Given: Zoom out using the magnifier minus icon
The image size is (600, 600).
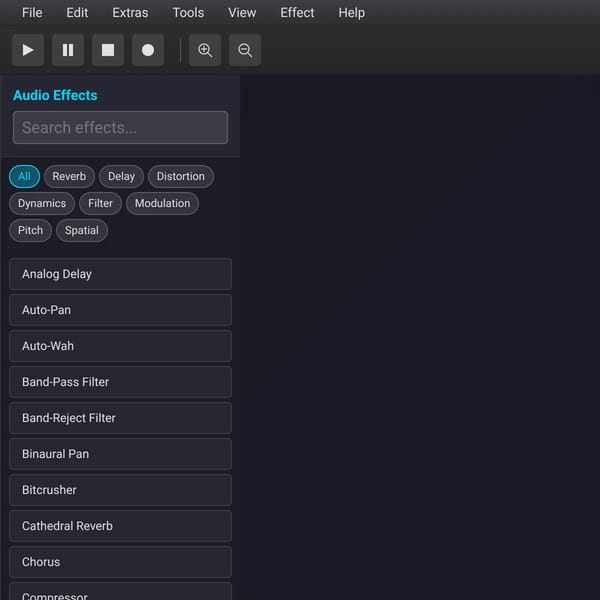Looking at the screenshot, I should click(x=245, y=50).
